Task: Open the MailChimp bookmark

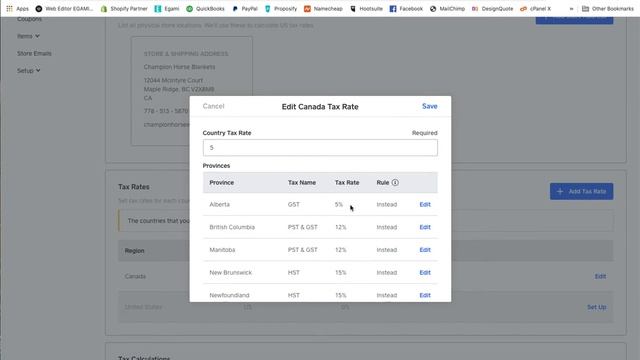Action: click(447, 9)
